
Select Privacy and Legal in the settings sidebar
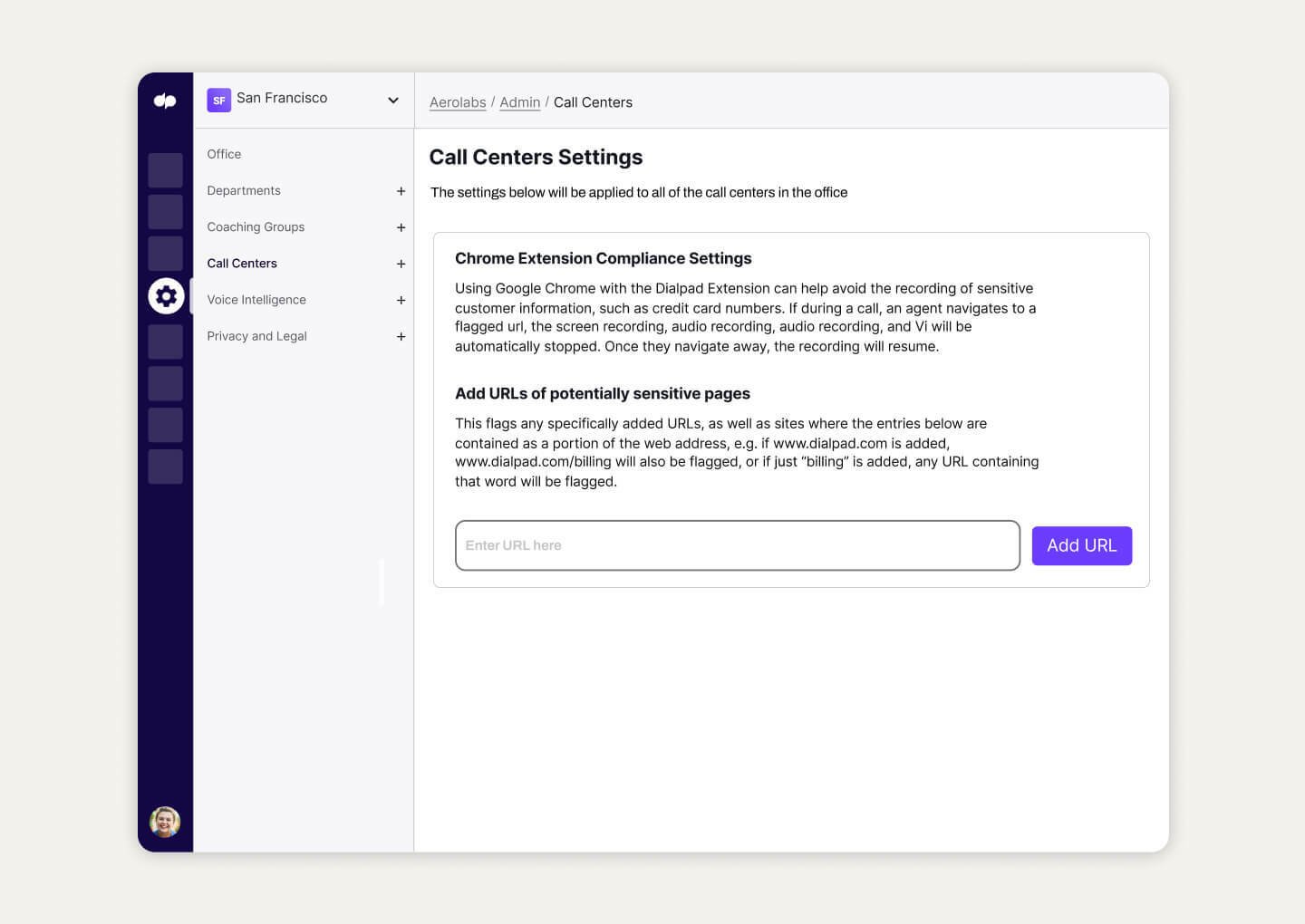tap(256, 335)
